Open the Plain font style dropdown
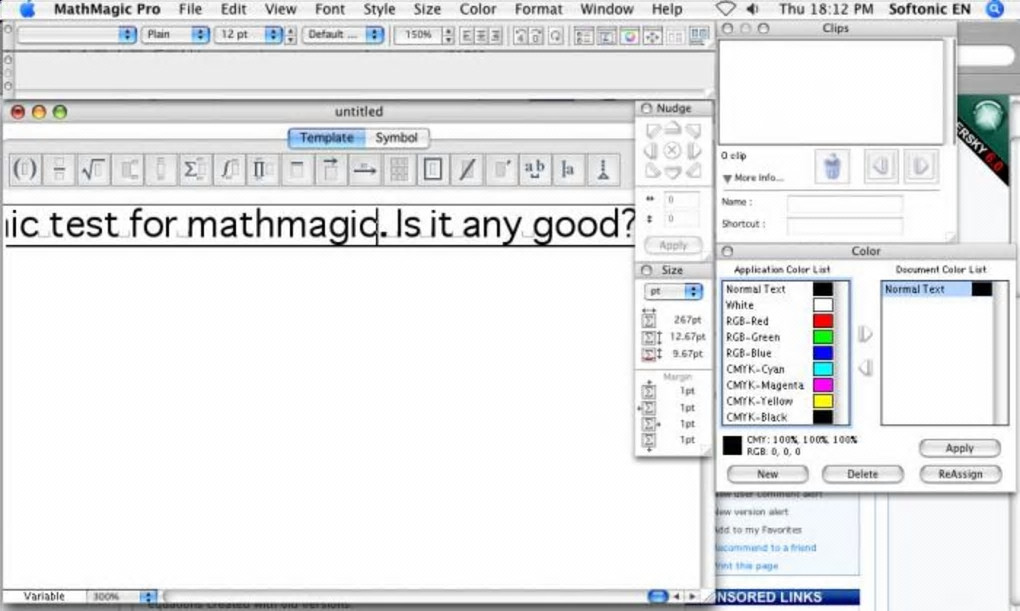Screen dimensions: 1020x611 tap(174, 34)
